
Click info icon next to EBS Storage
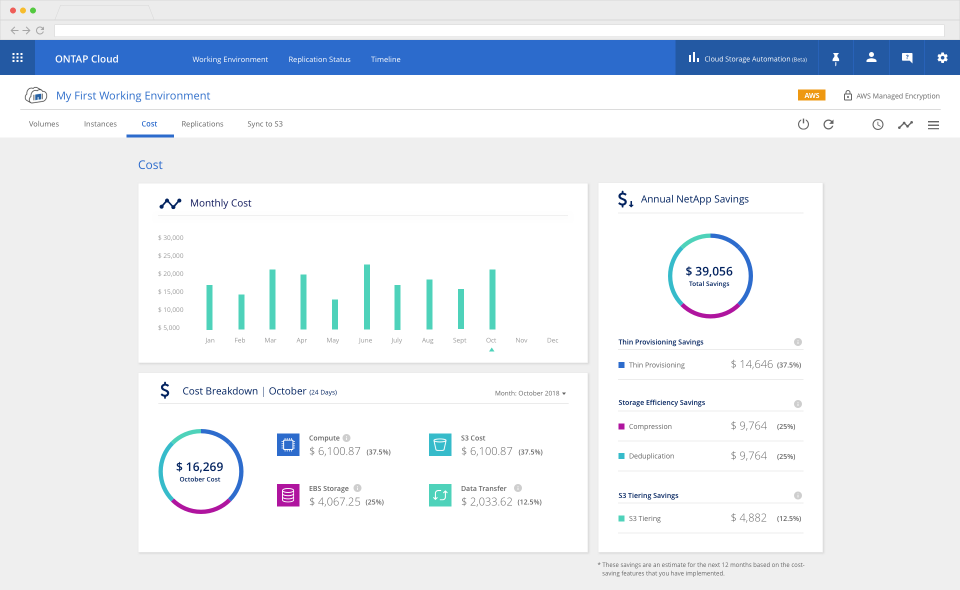pos(358,488)
